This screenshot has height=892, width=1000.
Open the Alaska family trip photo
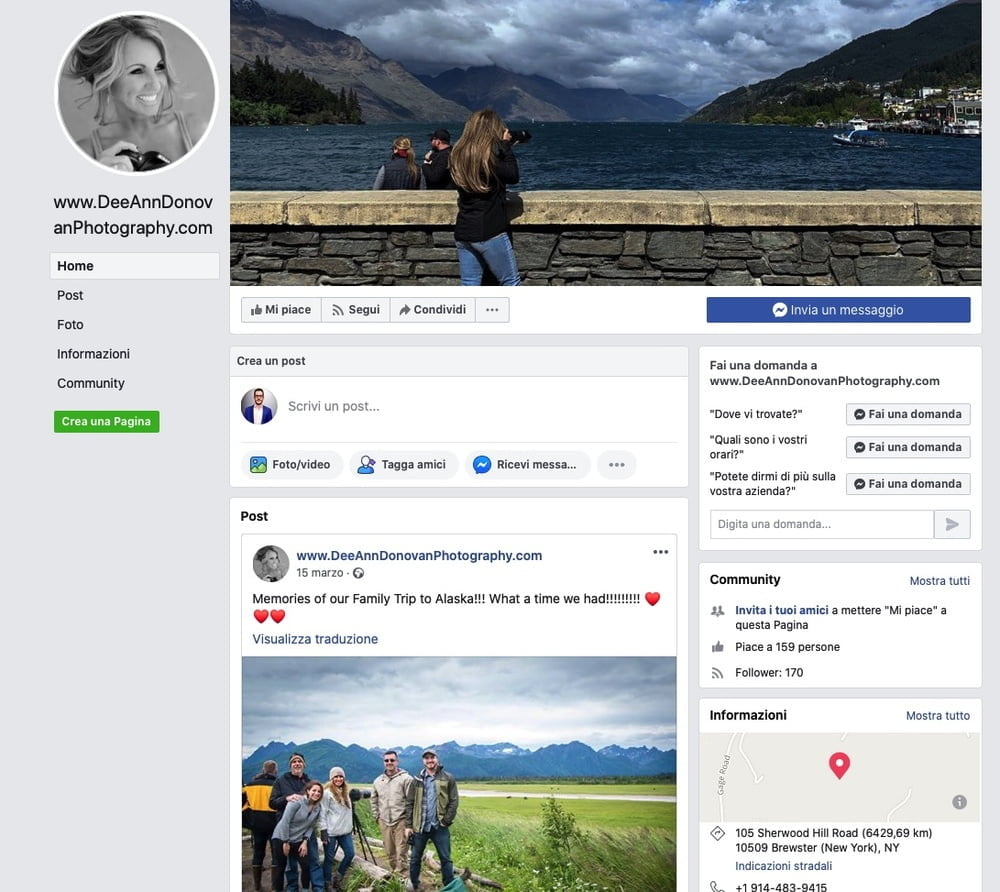pyautogui.click(x=459, y=774)
